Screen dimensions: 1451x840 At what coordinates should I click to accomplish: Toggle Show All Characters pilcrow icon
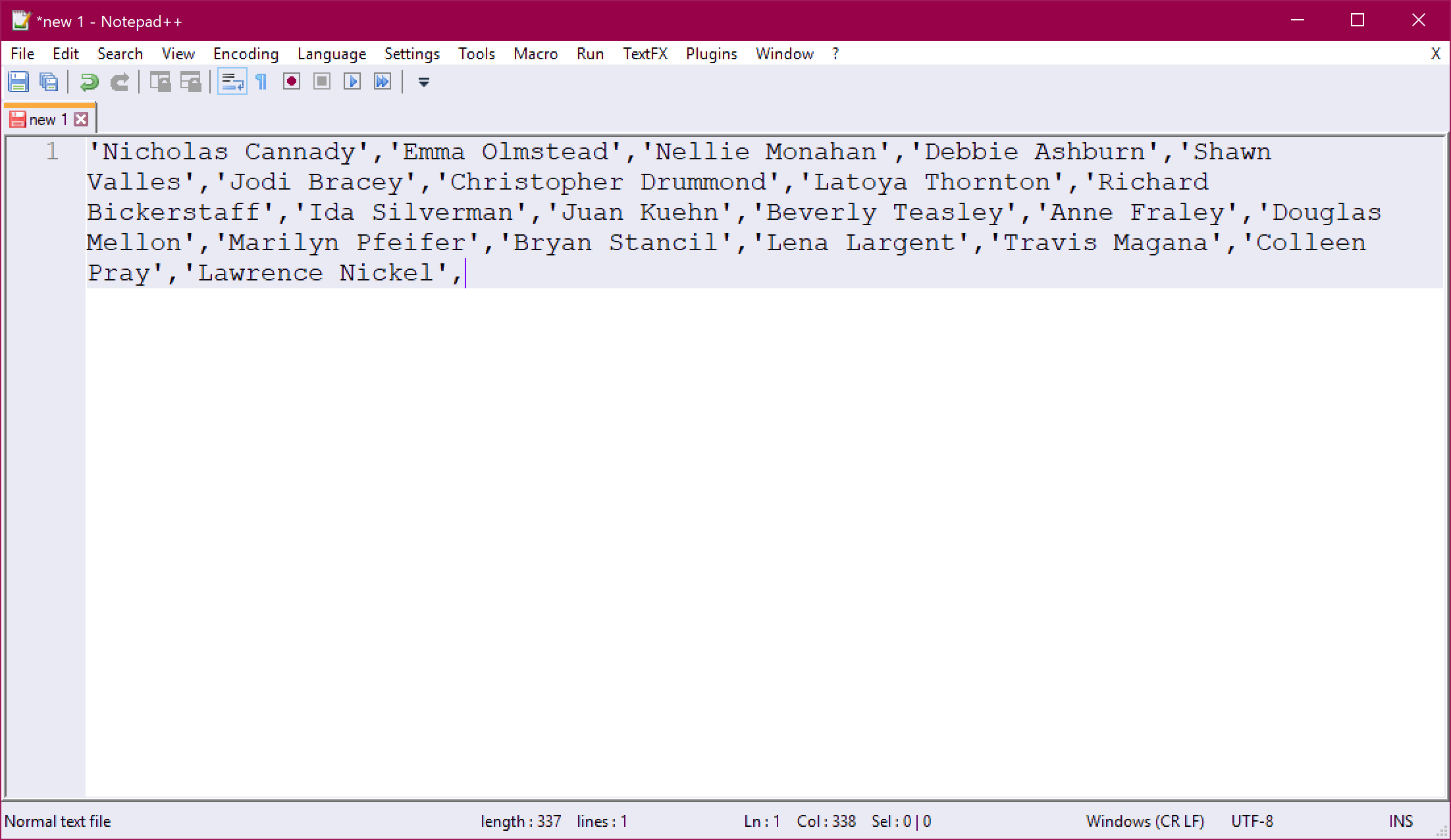[x=261, y=82]
